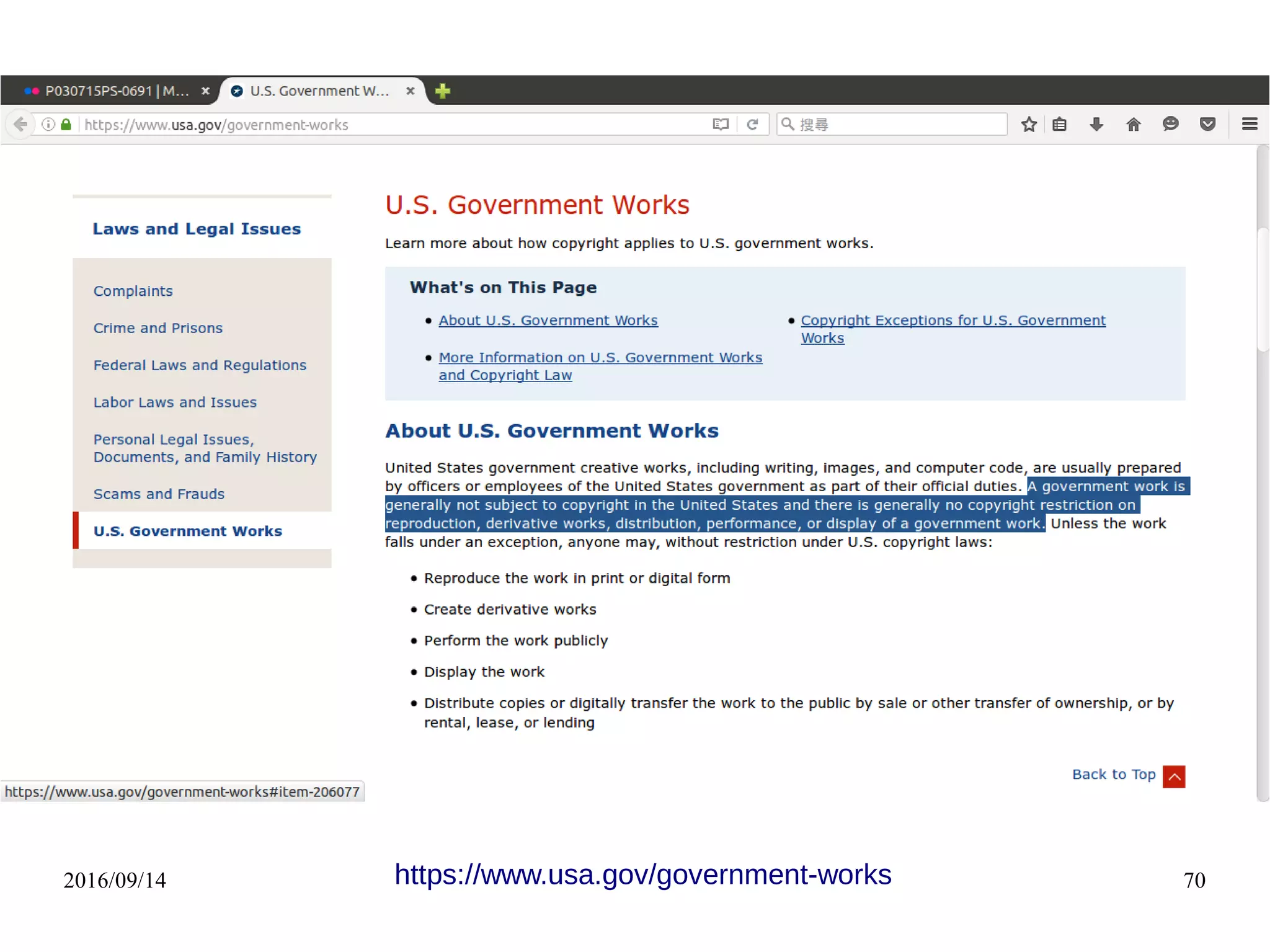Open a new tab with green plus
The height and width of the screenshot is (952, 1270).
(442, 91)
